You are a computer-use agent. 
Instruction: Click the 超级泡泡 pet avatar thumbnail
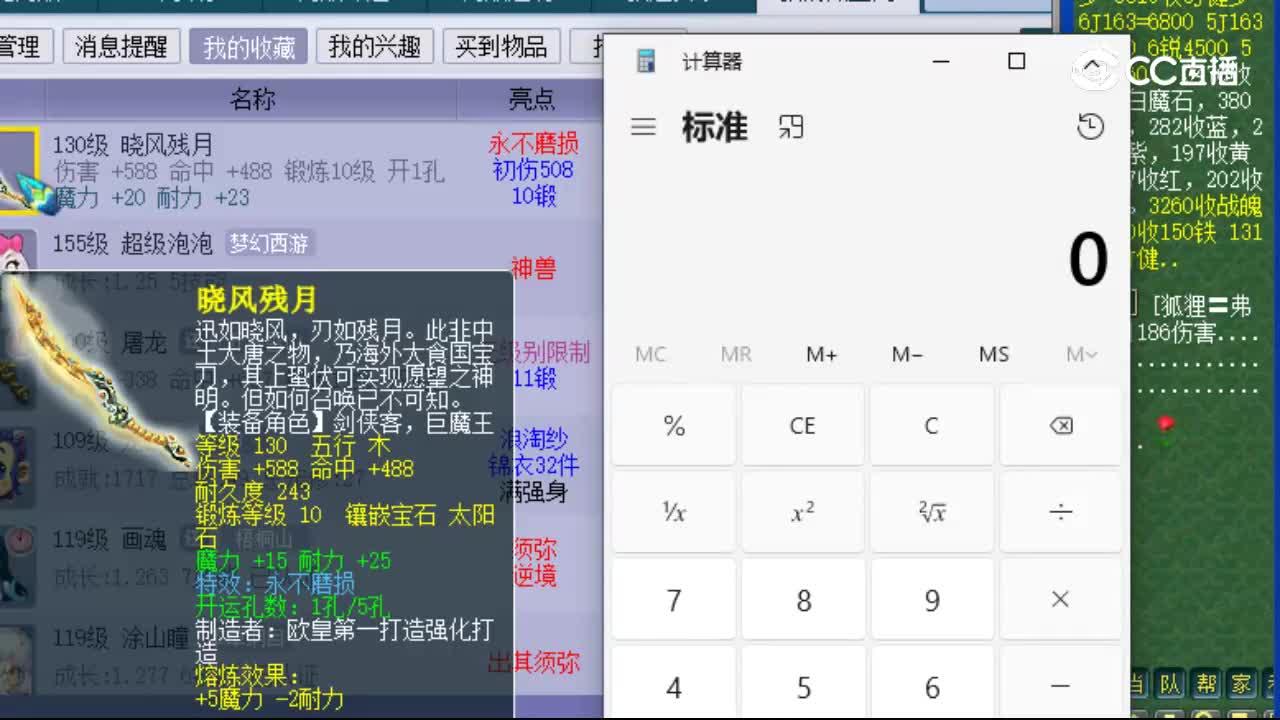click(x=17, y=253)
